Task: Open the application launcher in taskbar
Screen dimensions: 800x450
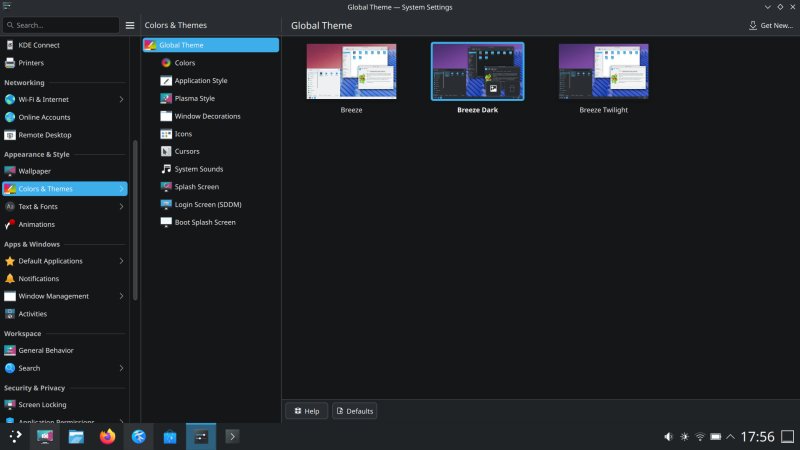Action: point(15,436)
